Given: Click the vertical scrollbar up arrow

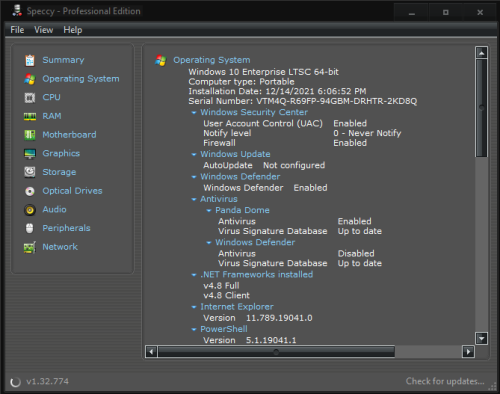Looking at the screenshot, I should (x=482, y=53).
